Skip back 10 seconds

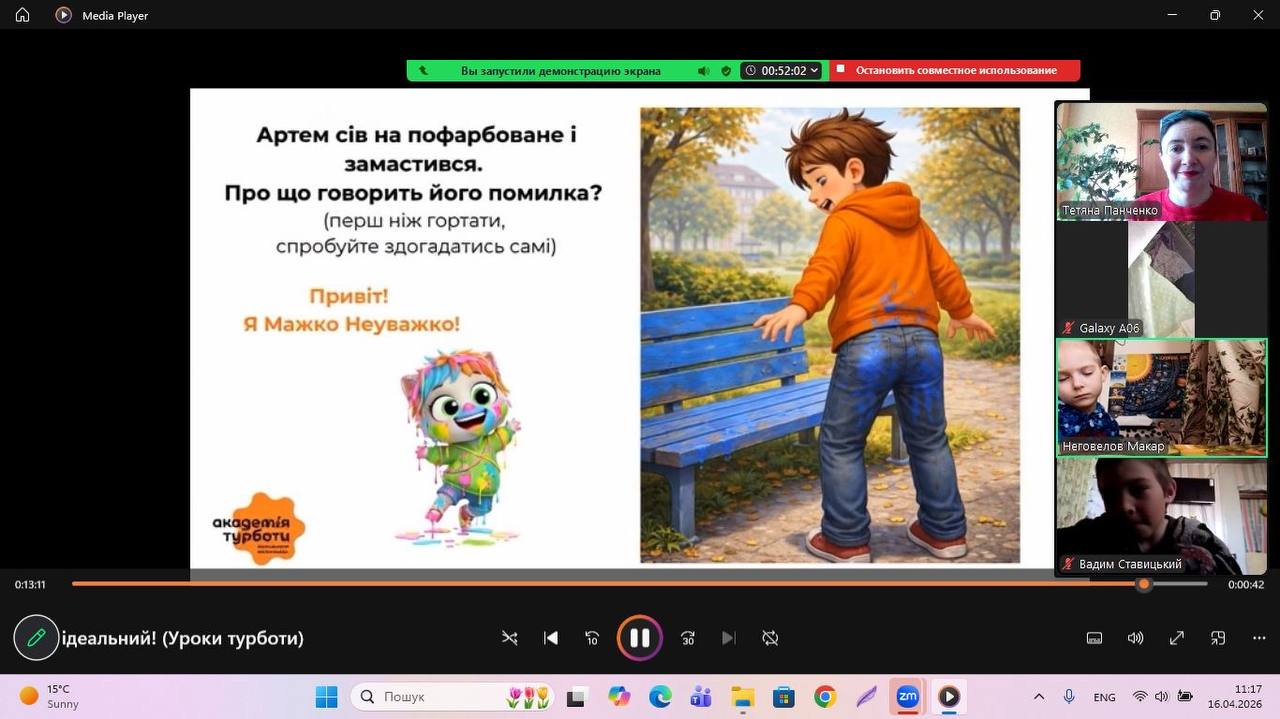[x=592, y=638]
